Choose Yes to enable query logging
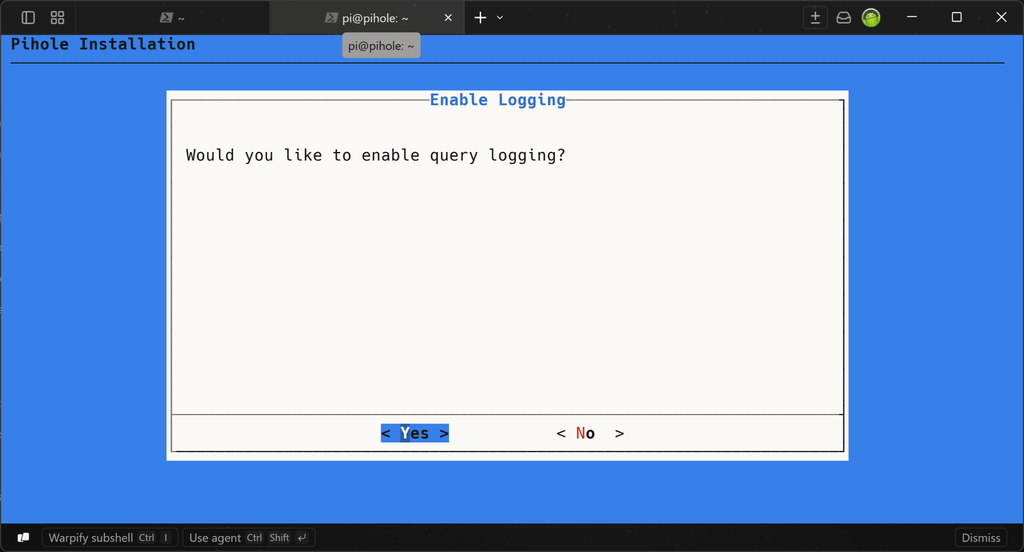This screenshot has width=1024, height=552. [415, 433]
